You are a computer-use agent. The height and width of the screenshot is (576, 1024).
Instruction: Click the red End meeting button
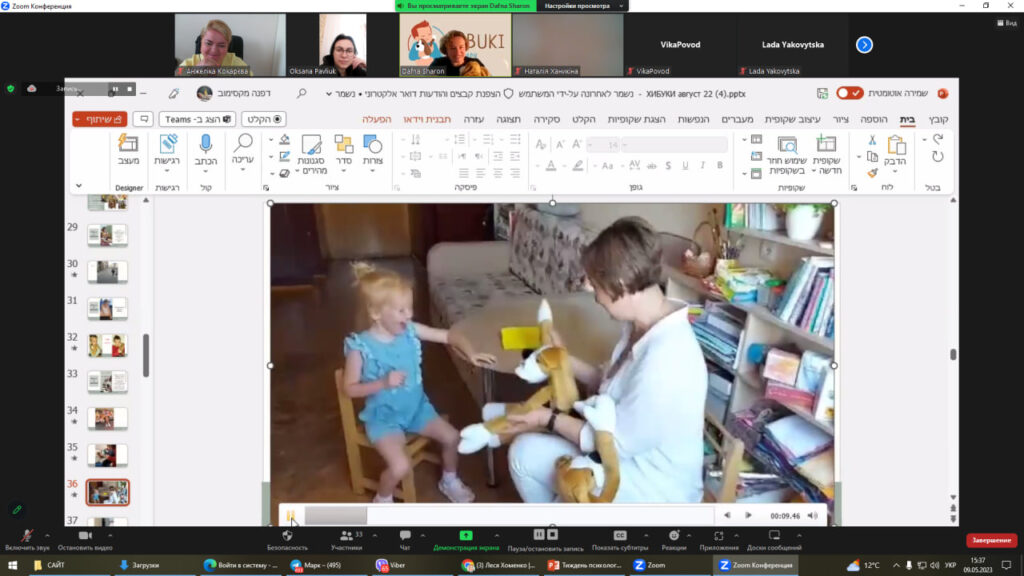[x=991, y=540]
